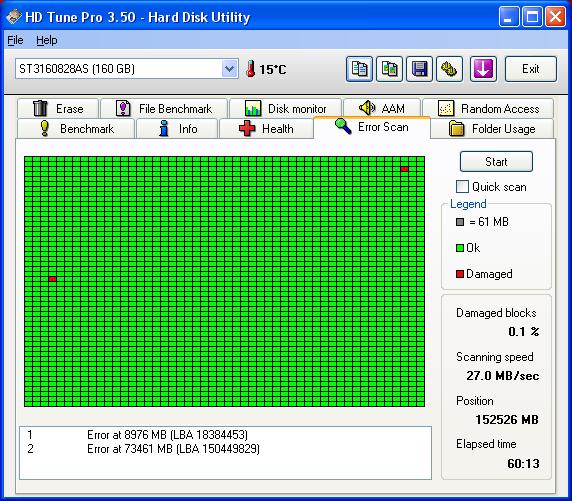Switch to the Health tab

coord(266,128)
